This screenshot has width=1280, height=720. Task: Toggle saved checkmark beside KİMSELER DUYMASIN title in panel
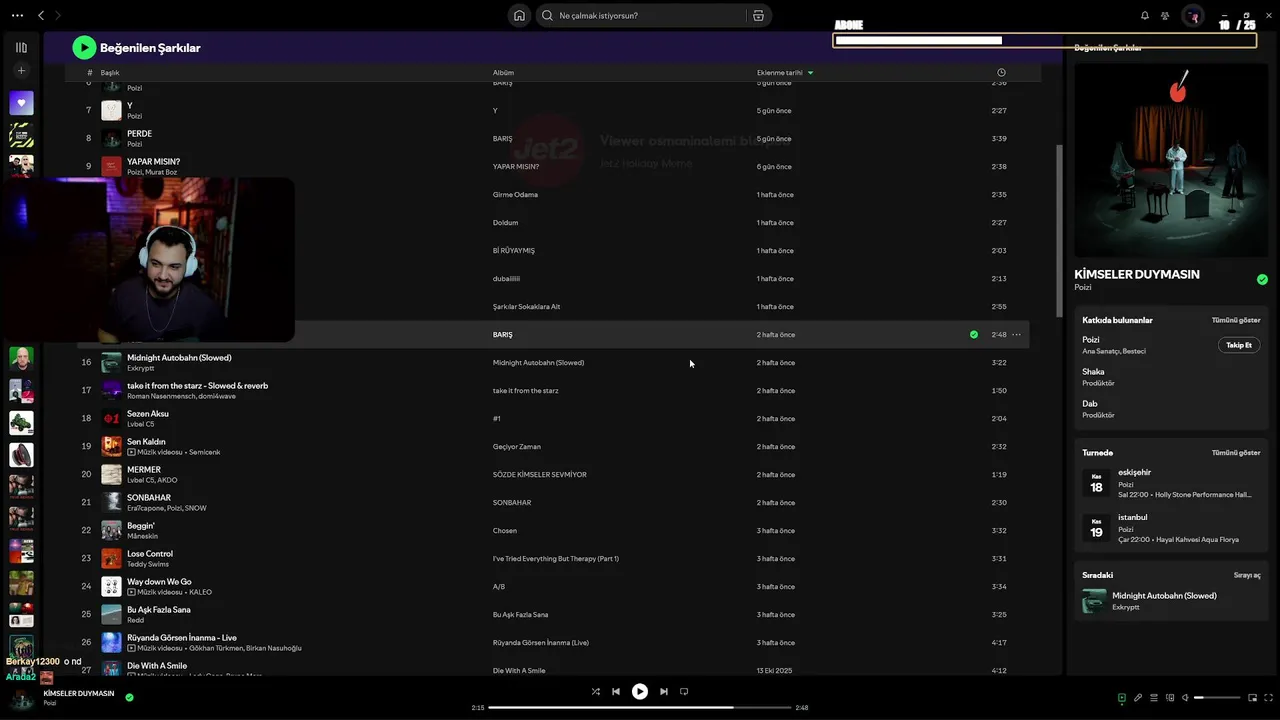[x=1262, y=279]
